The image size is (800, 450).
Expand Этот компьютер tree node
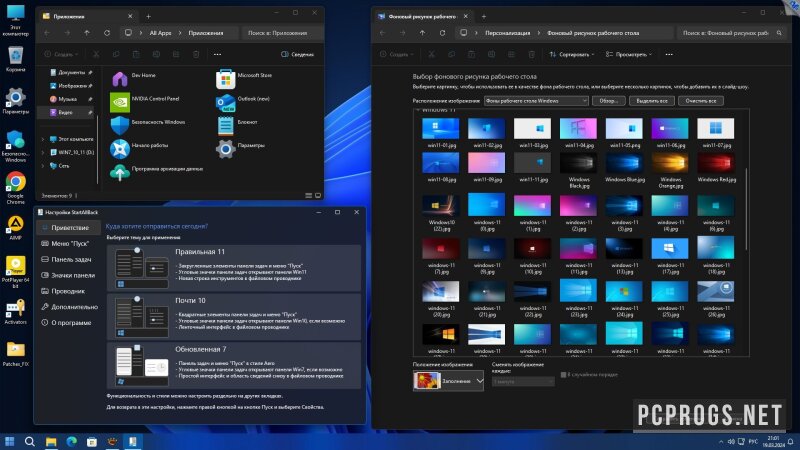tap(43, 139)
